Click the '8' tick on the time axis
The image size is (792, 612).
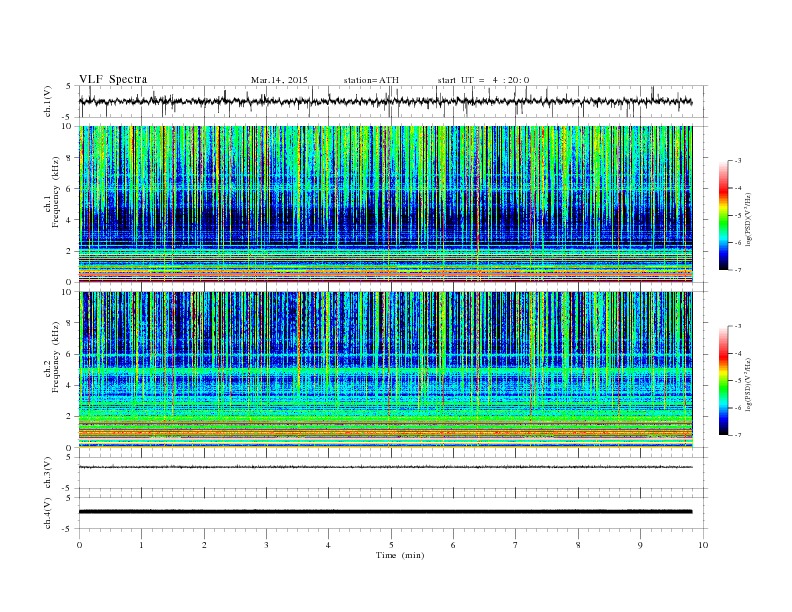[578, 545]
